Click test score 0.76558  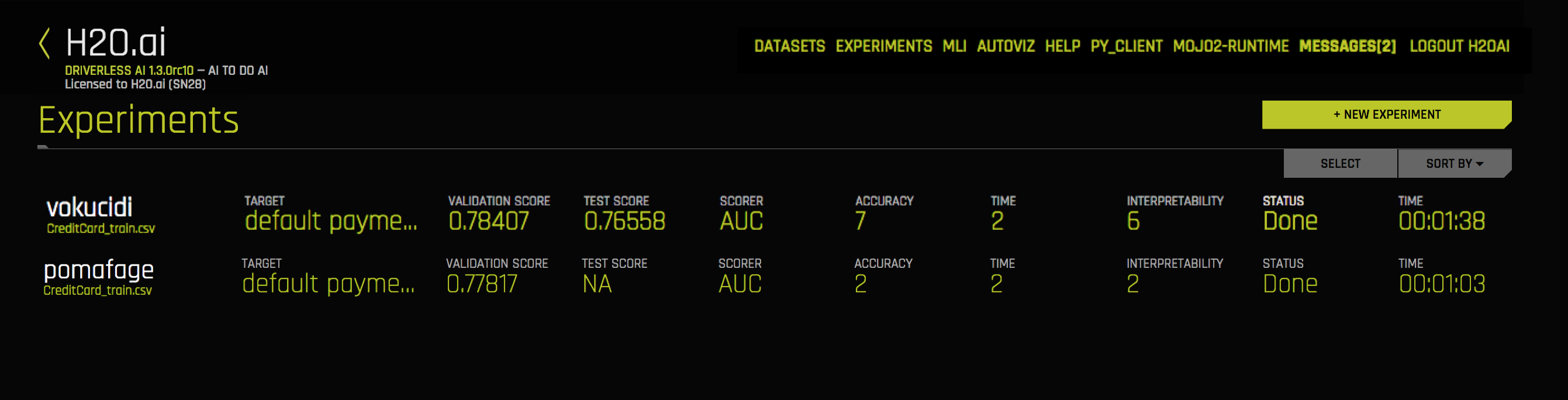click(x=624, y=221)
